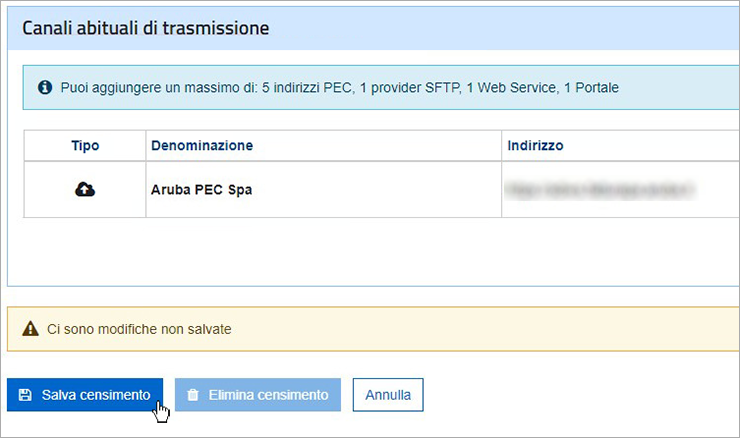Click the blurred address in Indirizzo column

click(x=599, y=189)
